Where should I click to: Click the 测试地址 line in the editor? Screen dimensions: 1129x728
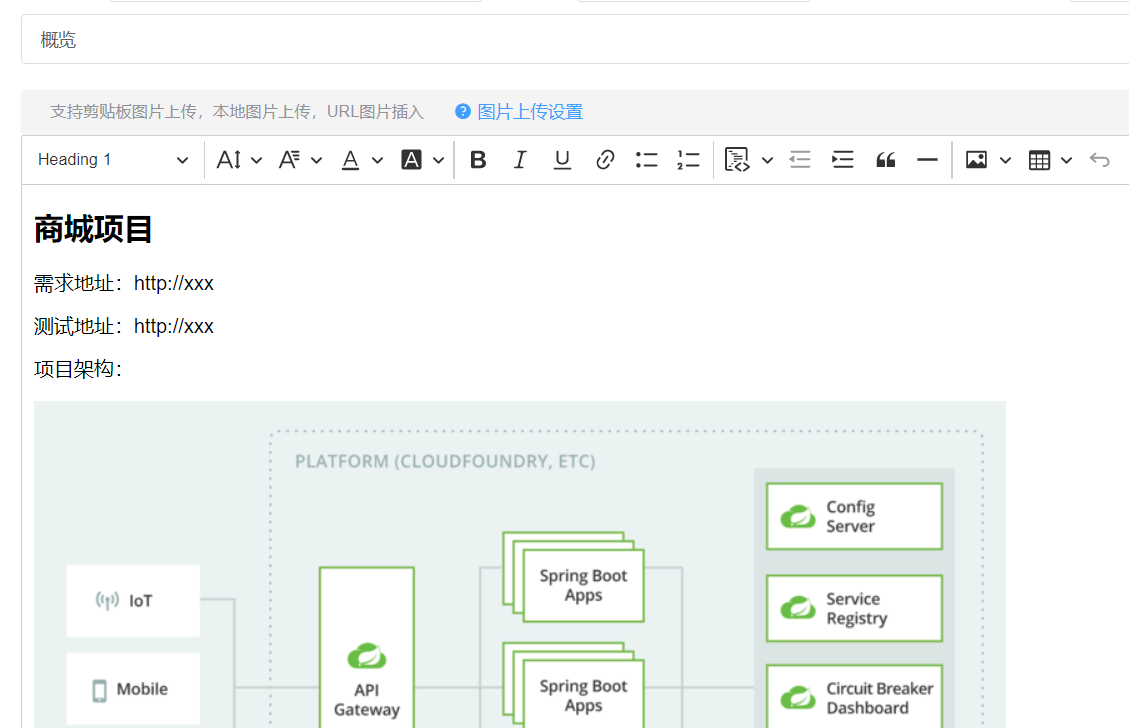pos(124,326)
